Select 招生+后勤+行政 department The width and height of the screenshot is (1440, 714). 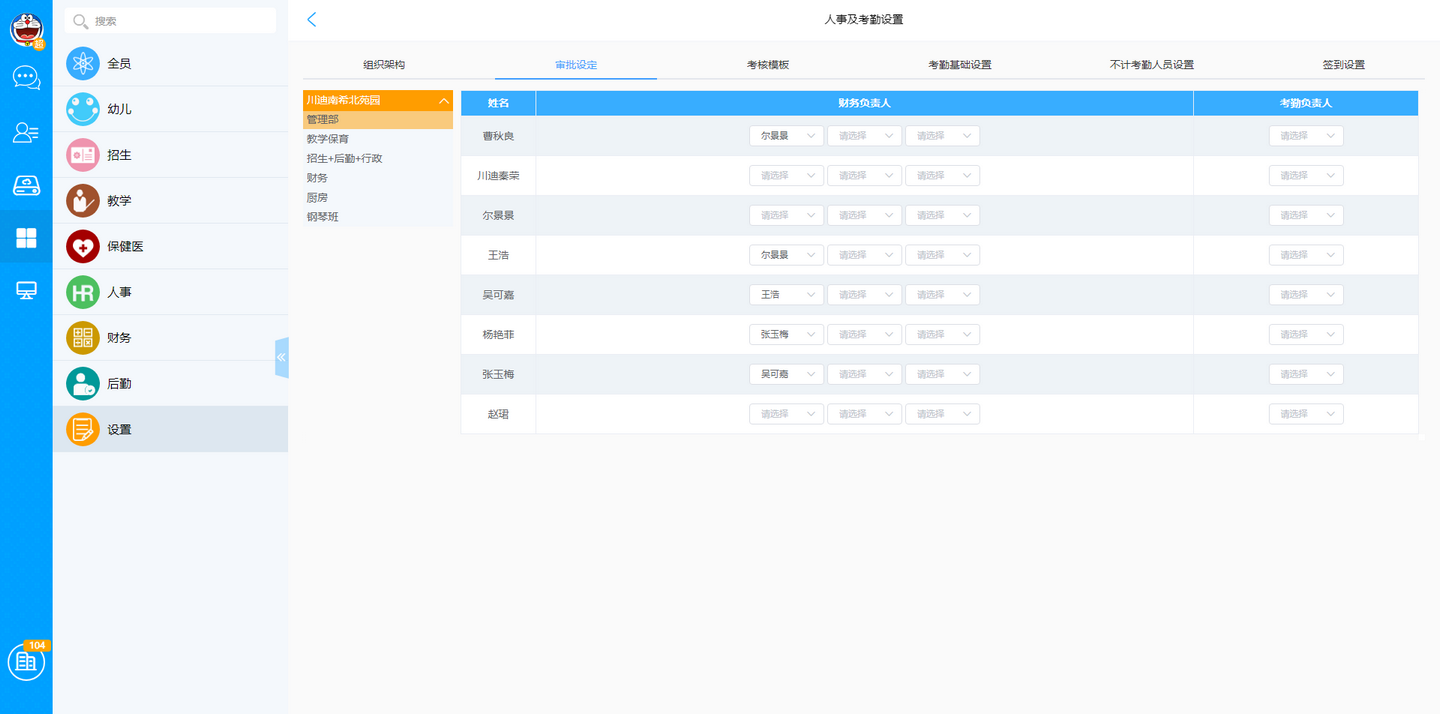coord(378,158)
